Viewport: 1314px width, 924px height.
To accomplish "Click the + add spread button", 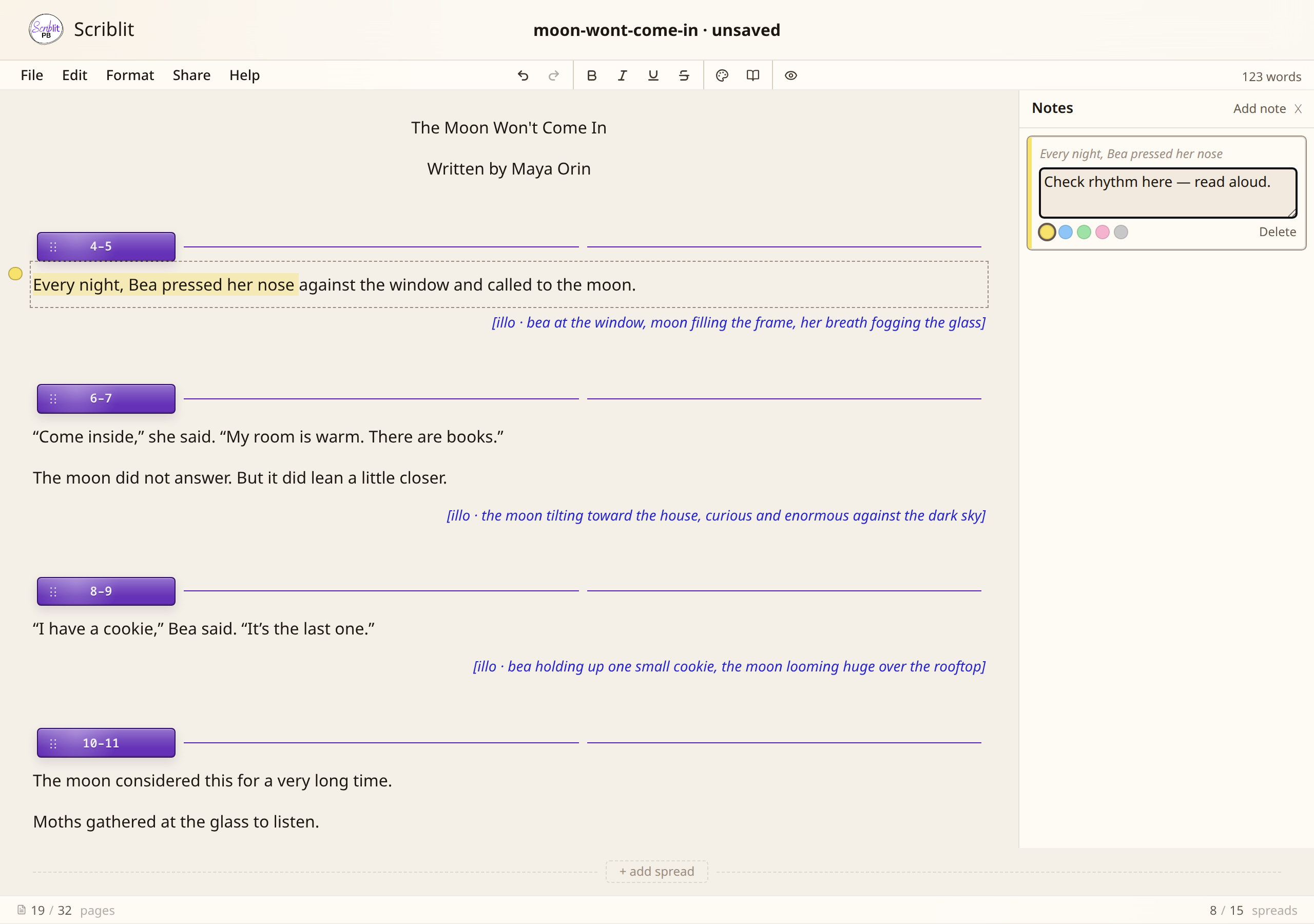I will pos(656,871).
